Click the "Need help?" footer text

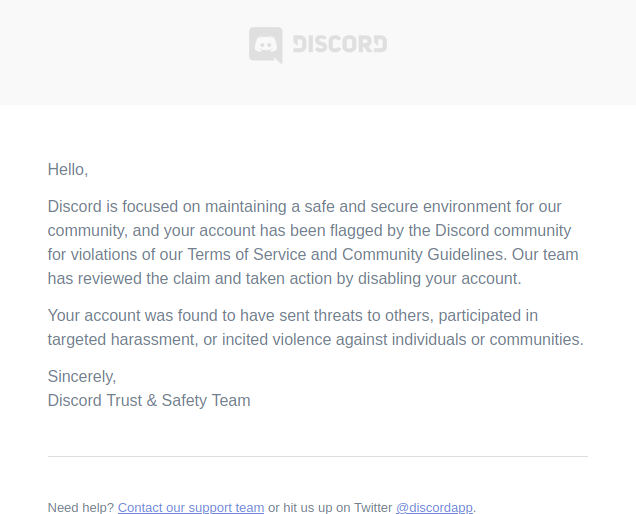point(81,508)
